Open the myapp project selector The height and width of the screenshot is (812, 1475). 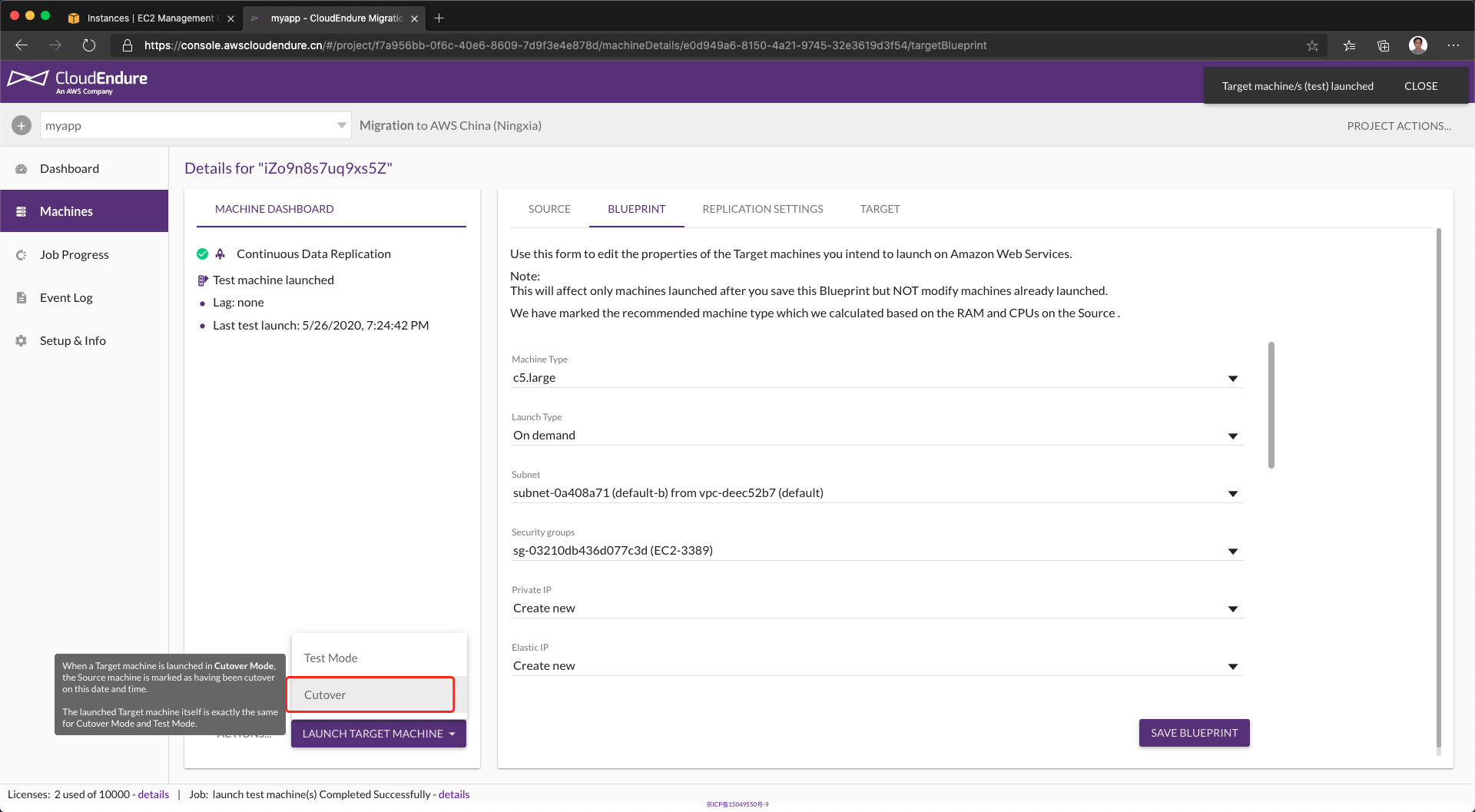[195, 125]
